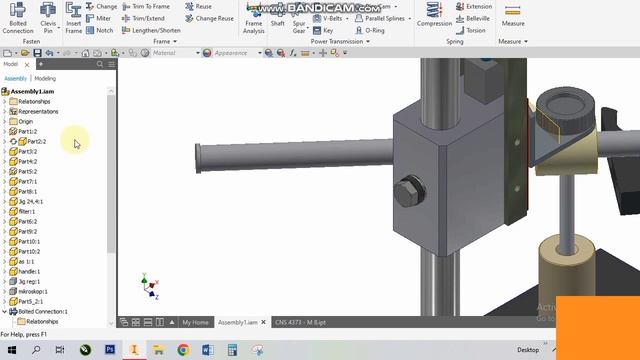Image resolution: width=640 pixels, height=360 pixels.
Task: Select Jig 24,4:1 in the browser
Action: (x=30, y=201)
